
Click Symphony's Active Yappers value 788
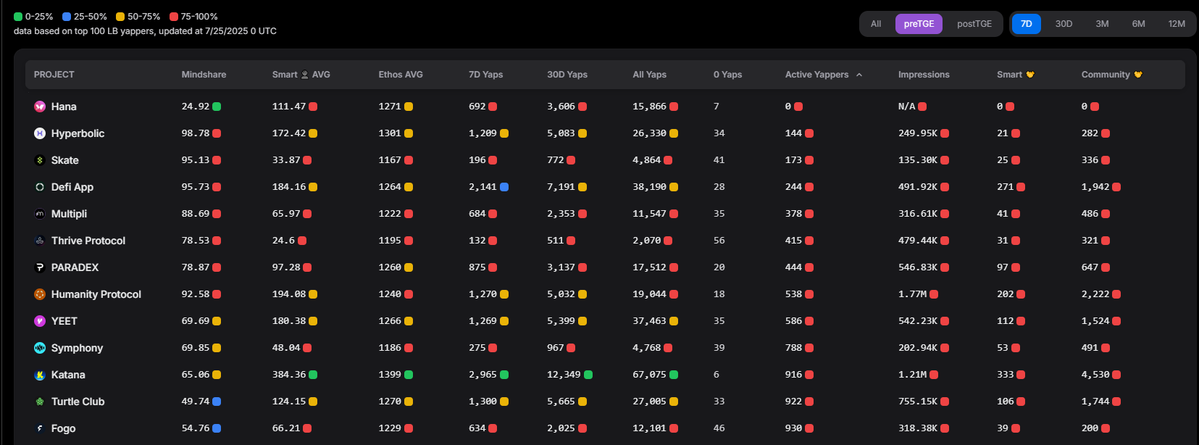tap(794, 348)
